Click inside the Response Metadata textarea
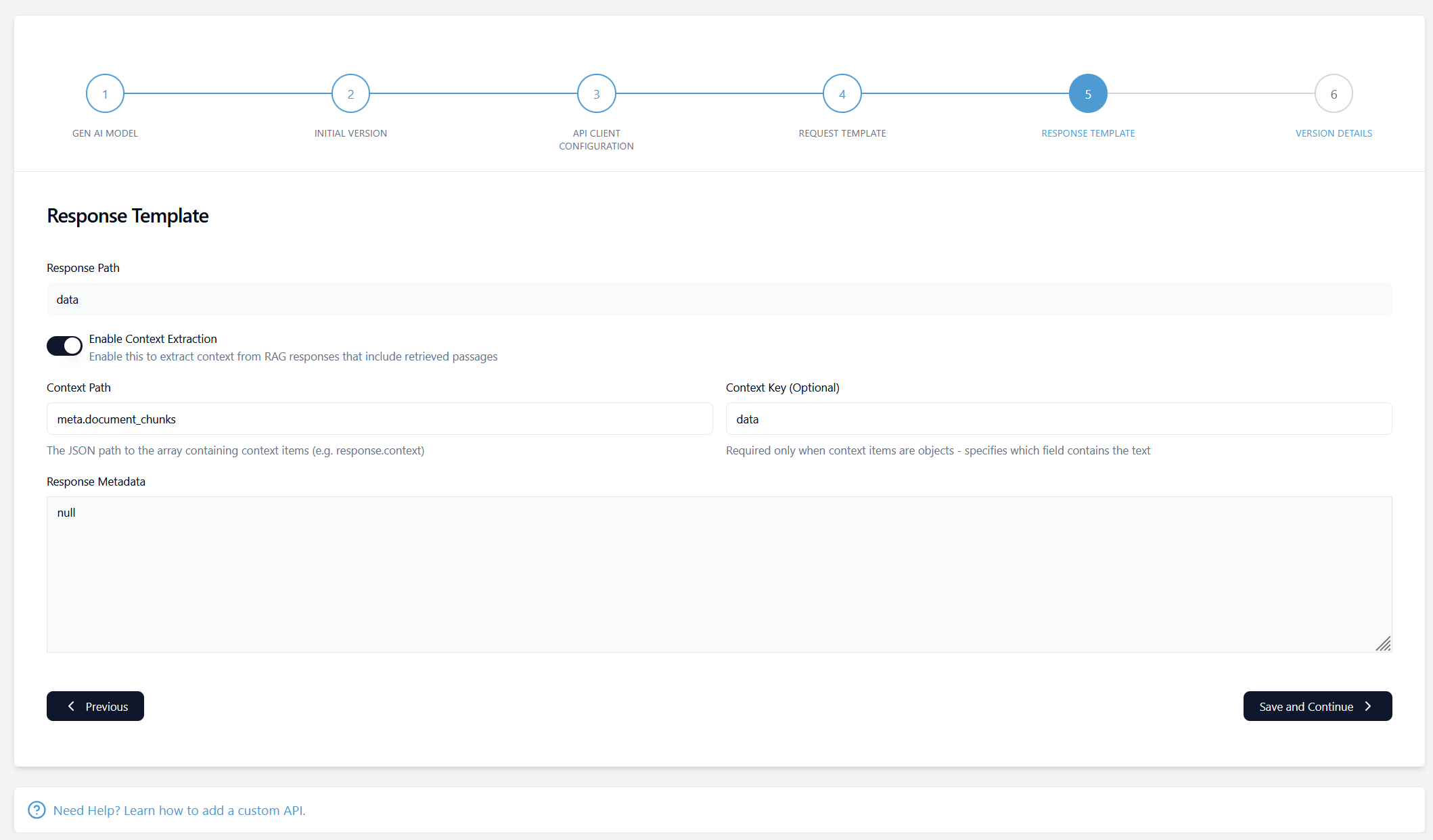1433x840 pixels. (719, 574)
